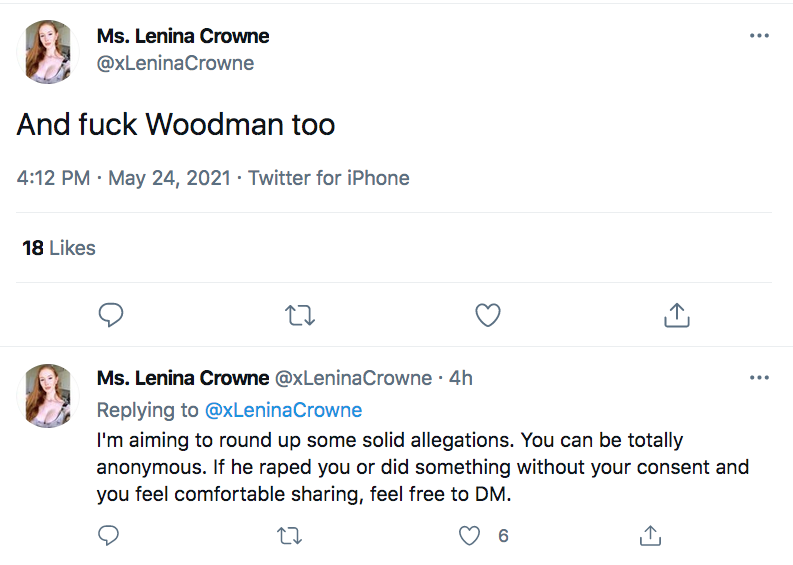Click author name on the reply tweet
The width and height of the screenshot is (793, 565).
(x=183, y=378)
